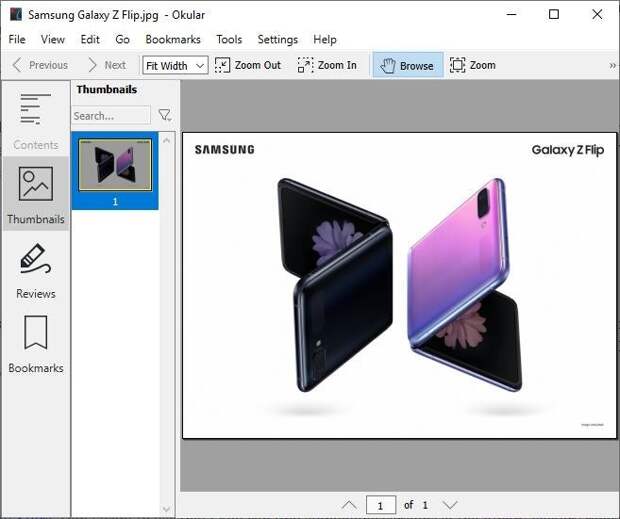Open the Settings menu
Screen dimensions: 620x519
tap(278, 40)
